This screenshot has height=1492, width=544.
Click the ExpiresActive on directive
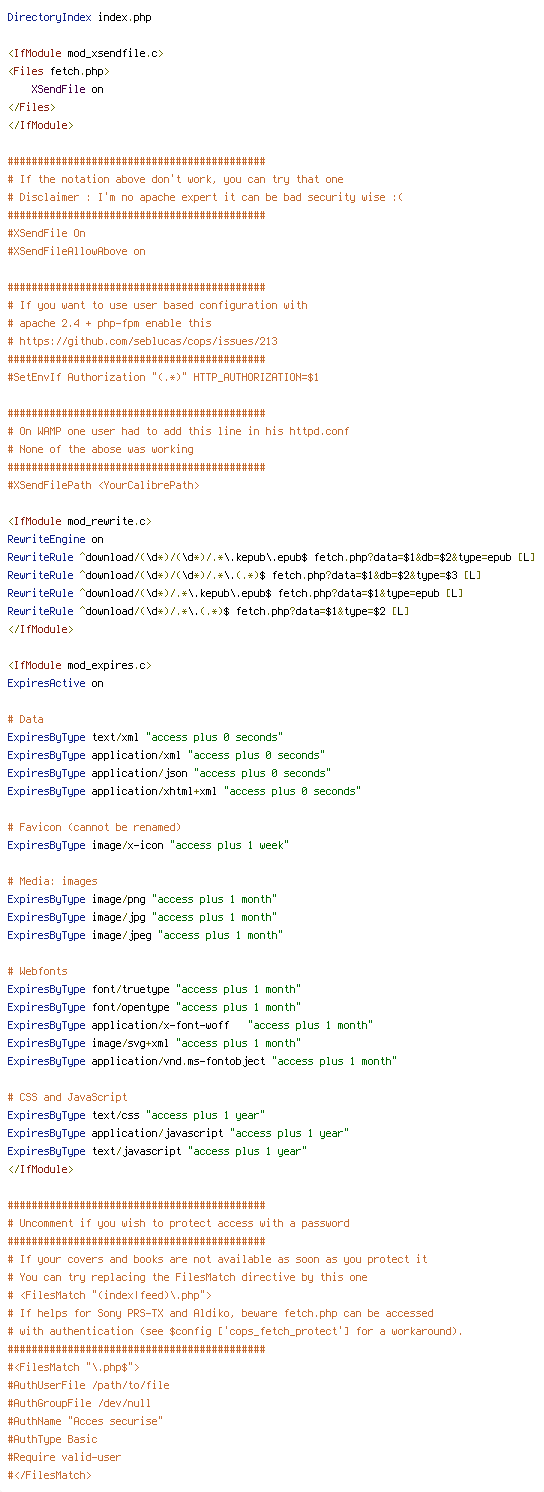point(55,683)
